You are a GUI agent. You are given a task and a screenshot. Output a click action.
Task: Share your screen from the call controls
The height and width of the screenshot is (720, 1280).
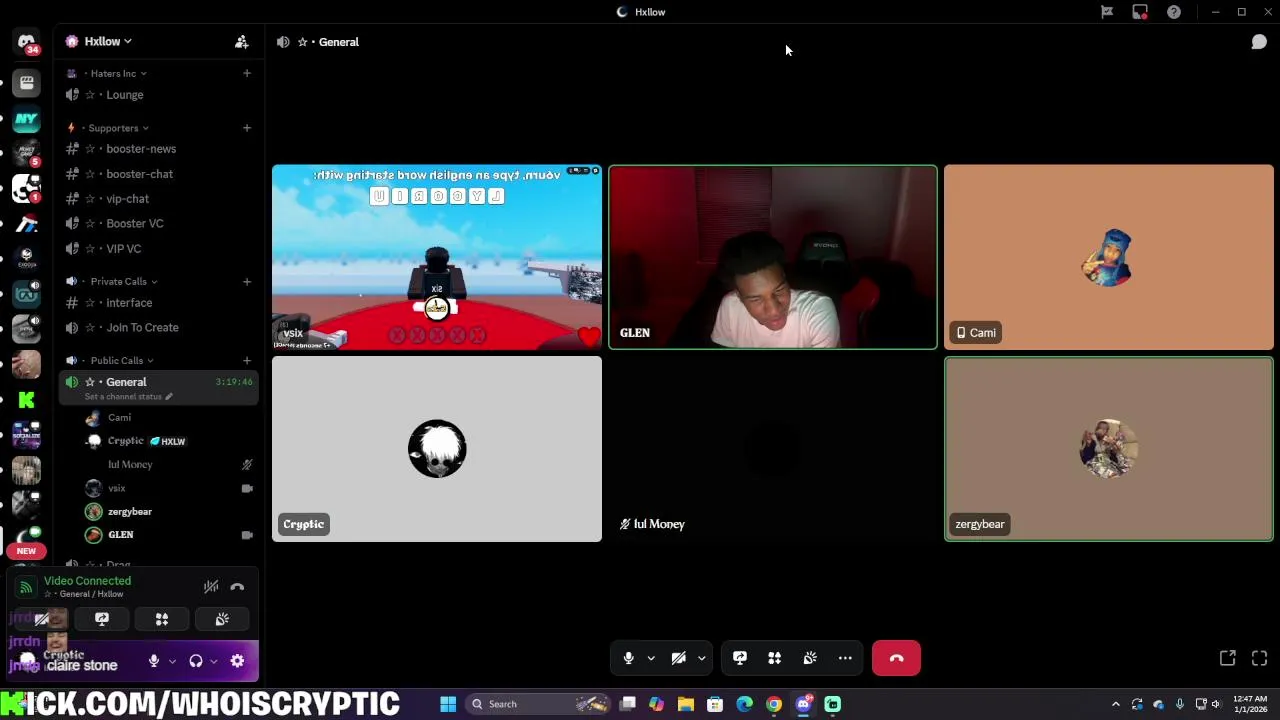click(x=740, y=658)
